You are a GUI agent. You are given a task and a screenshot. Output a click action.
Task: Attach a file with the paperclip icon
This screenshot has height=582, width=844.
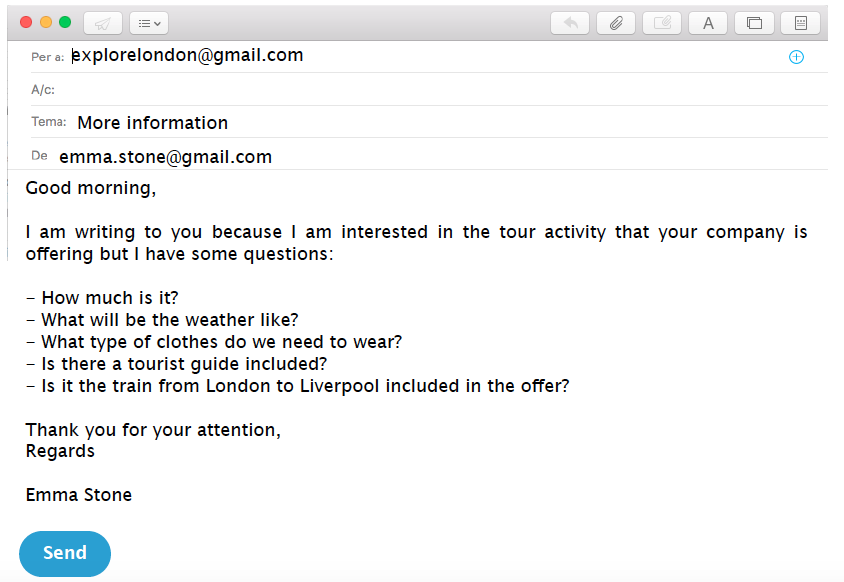pos(616,23)
